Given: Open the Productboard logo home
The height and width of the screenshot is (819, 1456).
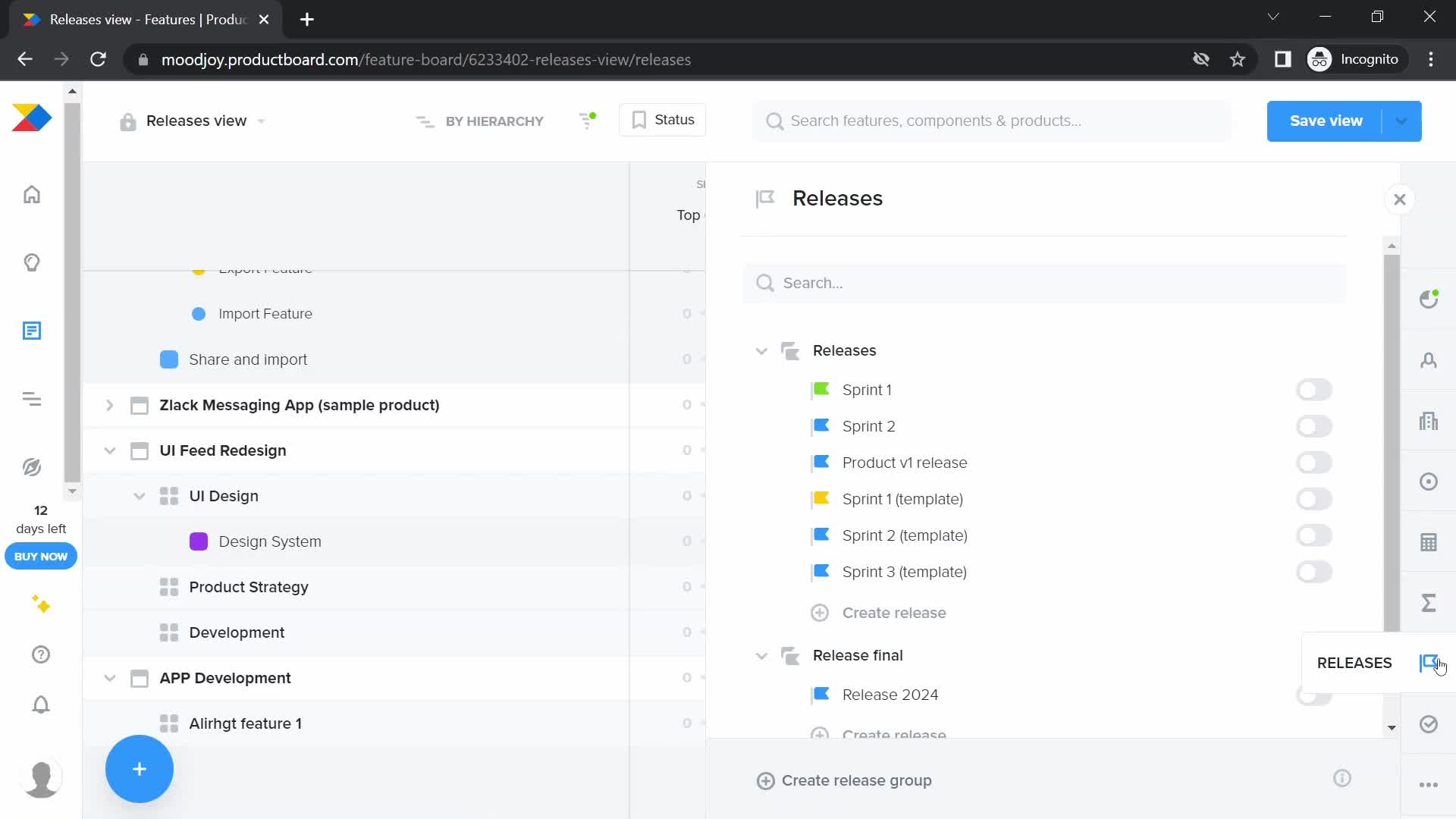Looking at the screenshot, I should tap(32, 118).
